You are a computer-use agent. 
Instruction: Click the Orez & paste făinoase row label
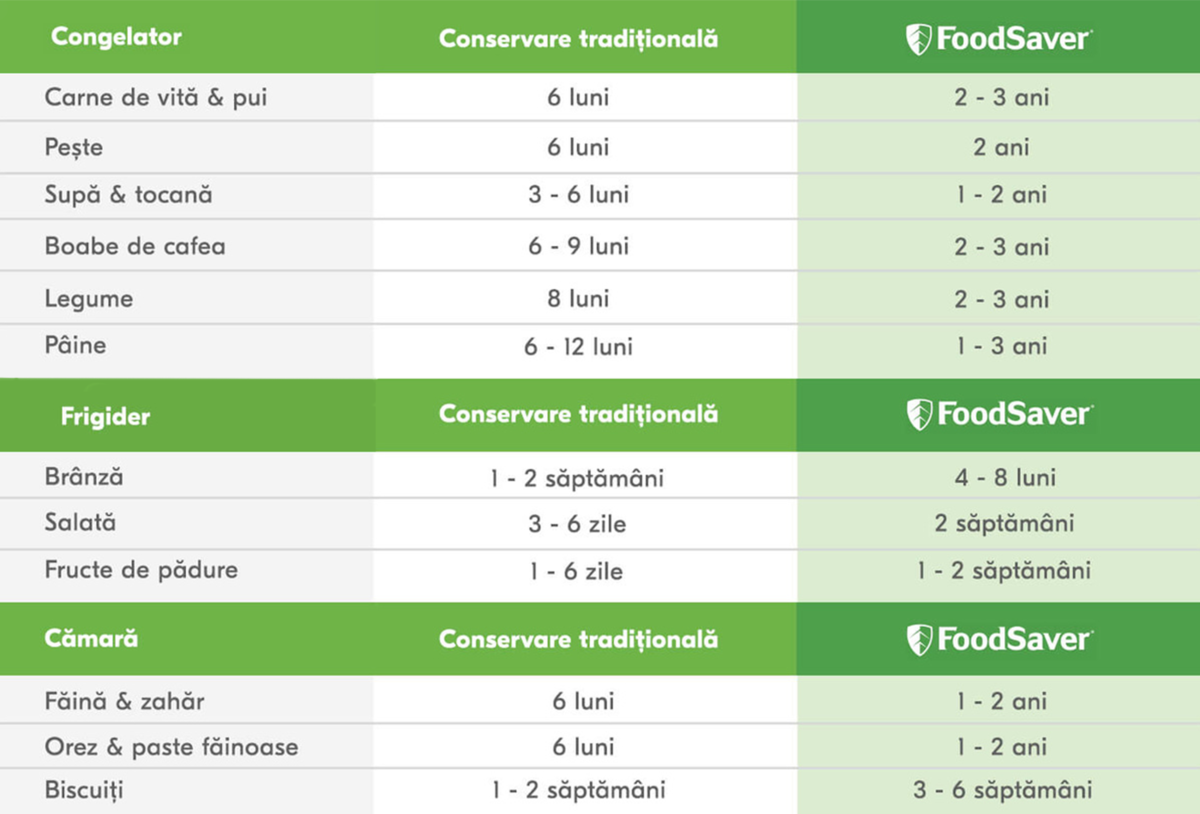[171, 747]
